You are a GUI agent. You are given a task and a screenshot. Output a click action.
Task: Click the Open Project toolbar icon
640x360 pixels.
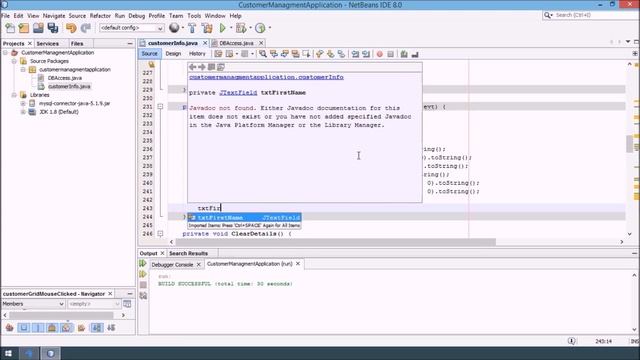(38, 28)
